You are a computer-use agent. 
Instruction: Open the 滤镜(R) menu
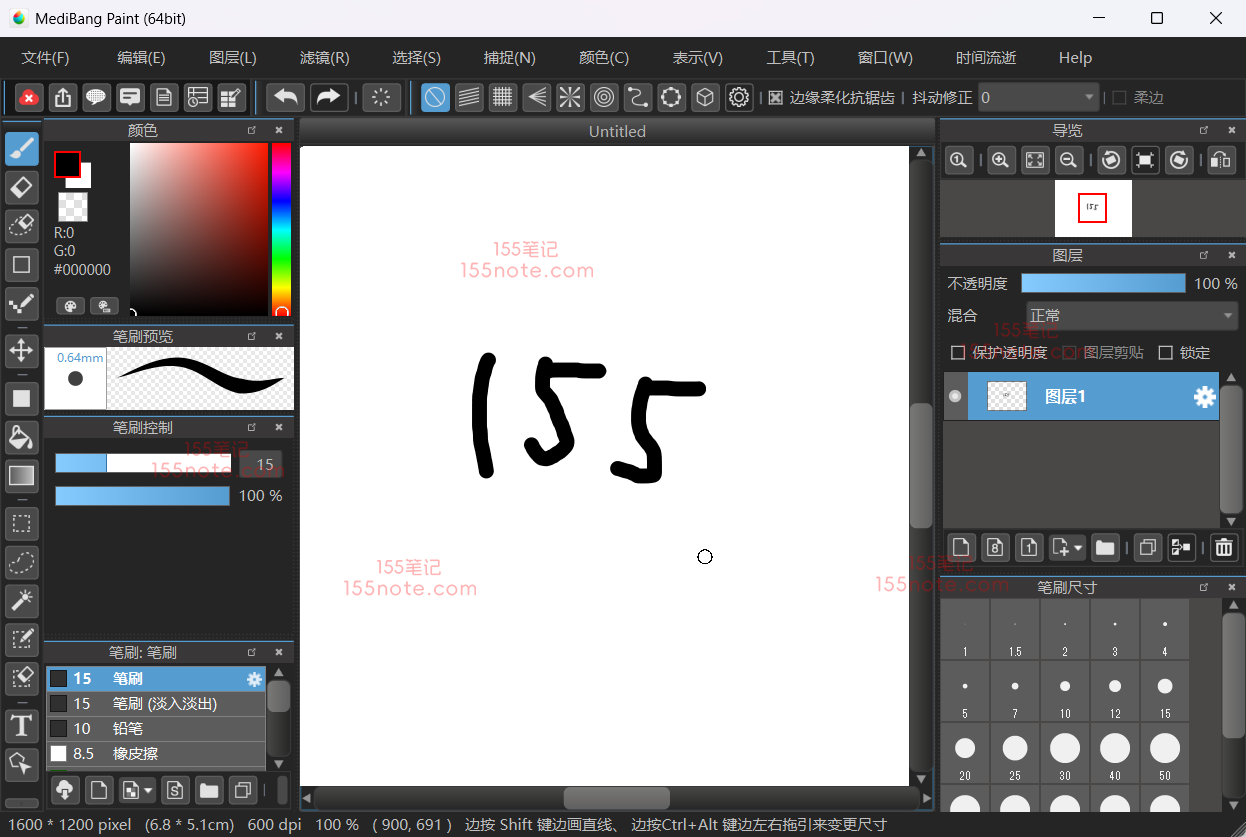click(324, 58)
